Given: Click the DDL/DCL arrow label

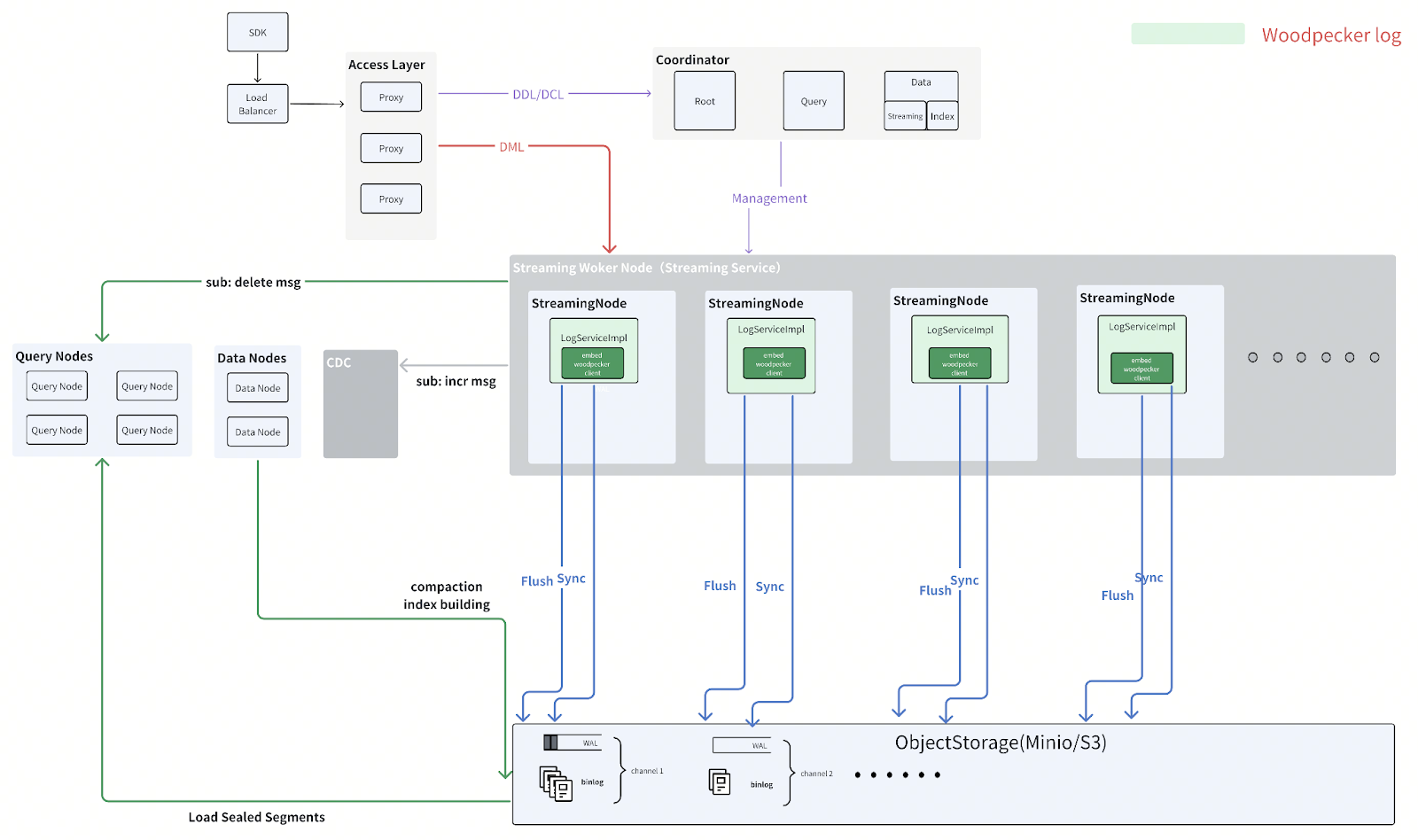Looking at the screenshot, I should tap(538, 94).
